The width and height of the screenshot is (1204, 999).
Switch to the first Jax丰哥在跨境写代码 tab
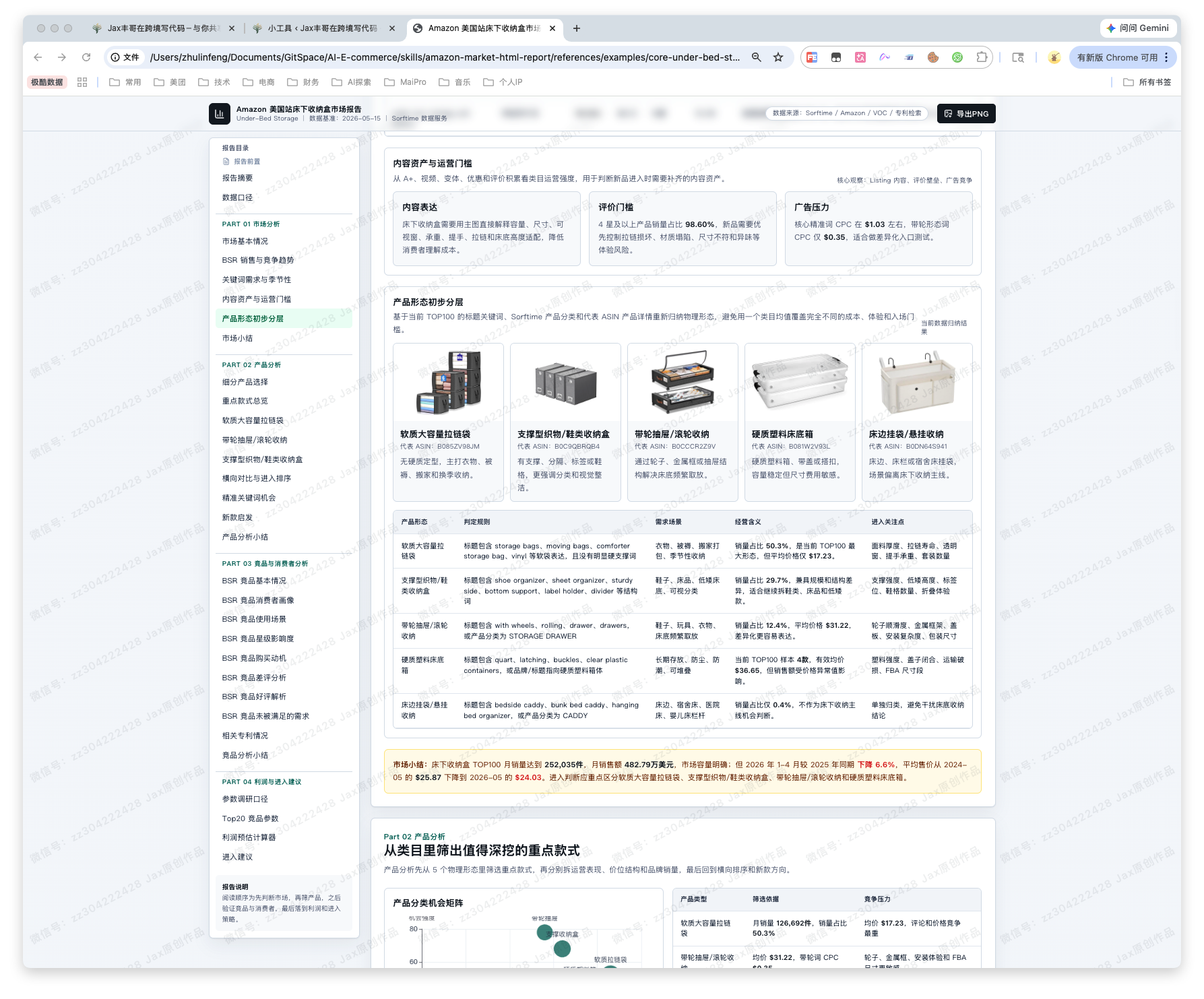[x=162, y=28]
